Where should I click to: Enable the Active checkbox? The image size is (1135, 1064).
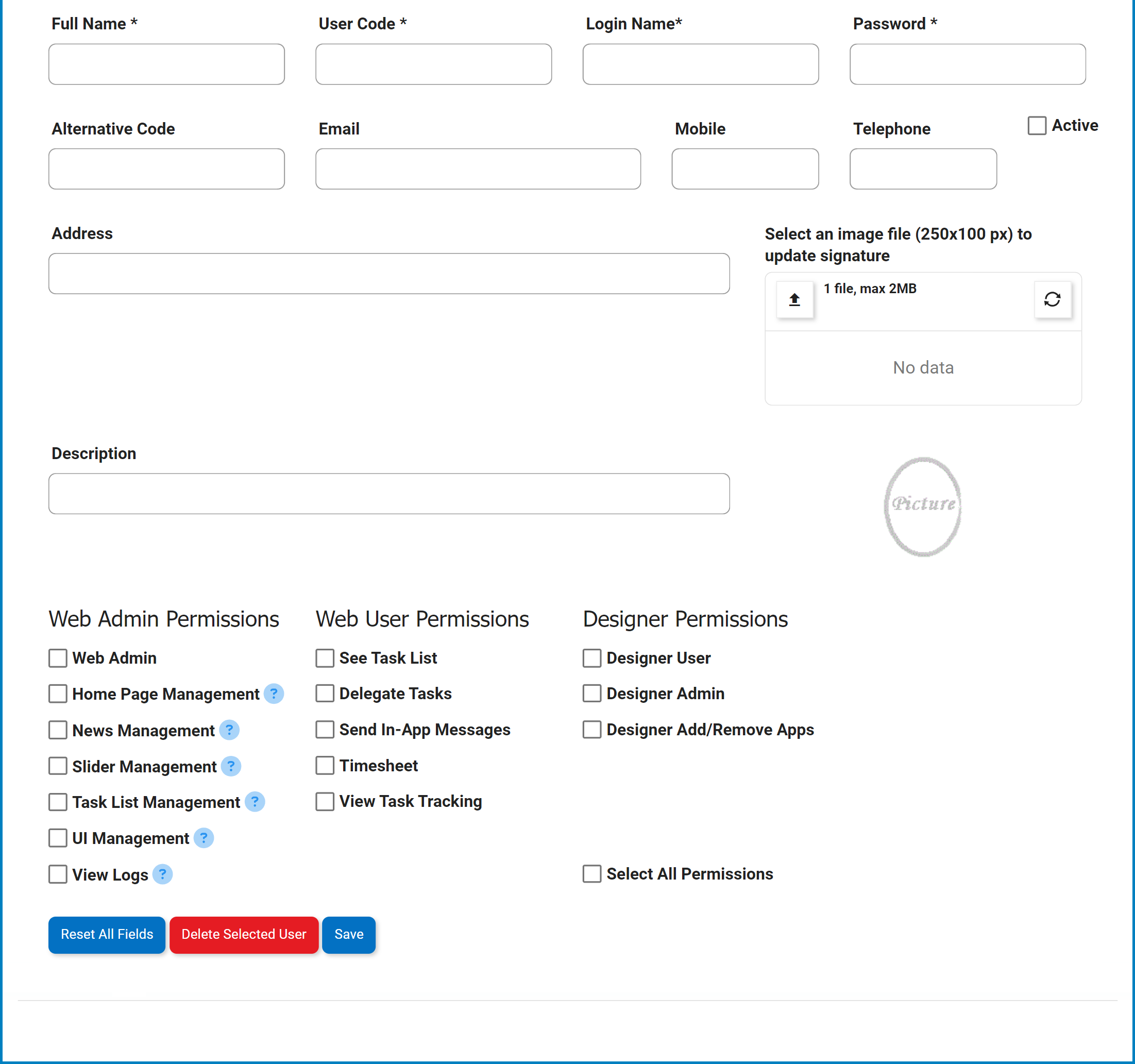click(x=1037, y=126)
